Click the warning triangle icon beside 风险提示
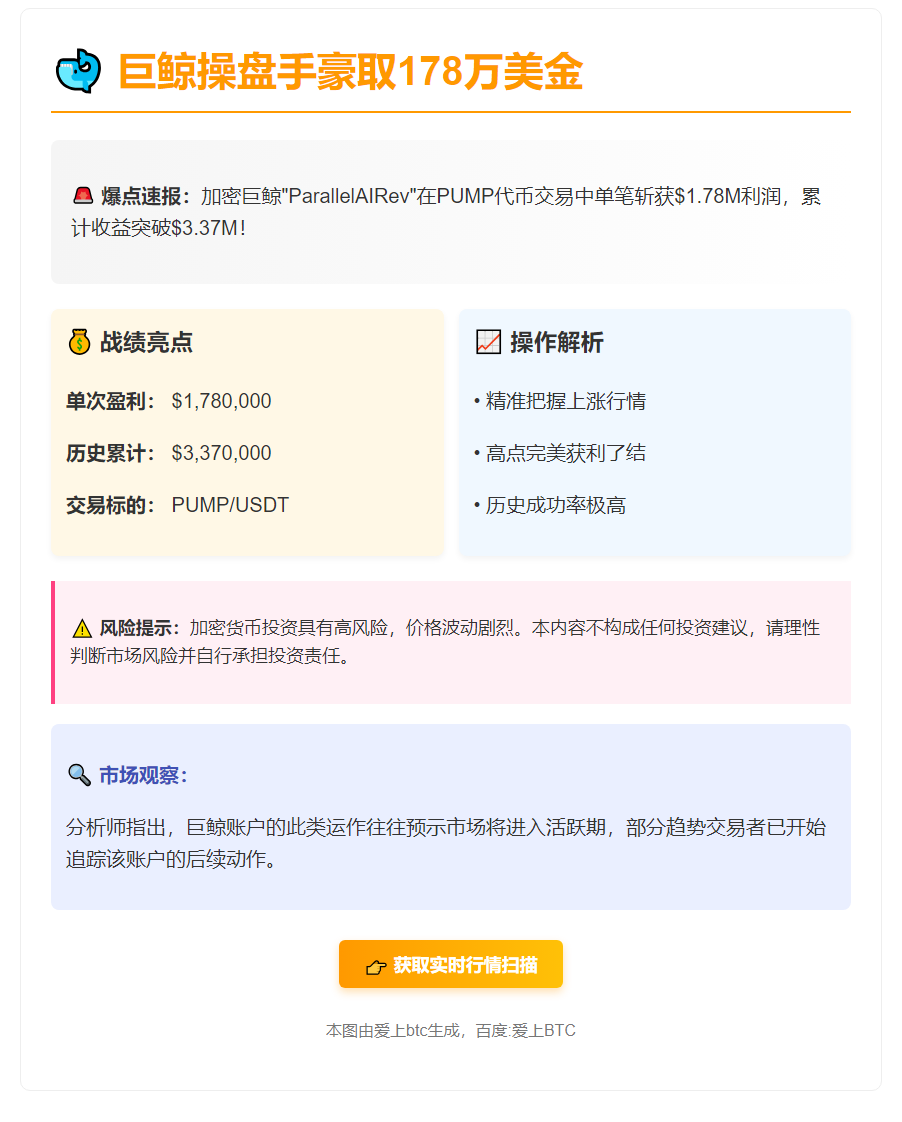This screenshot has height=1122, width=902. [x=82, y=628]
